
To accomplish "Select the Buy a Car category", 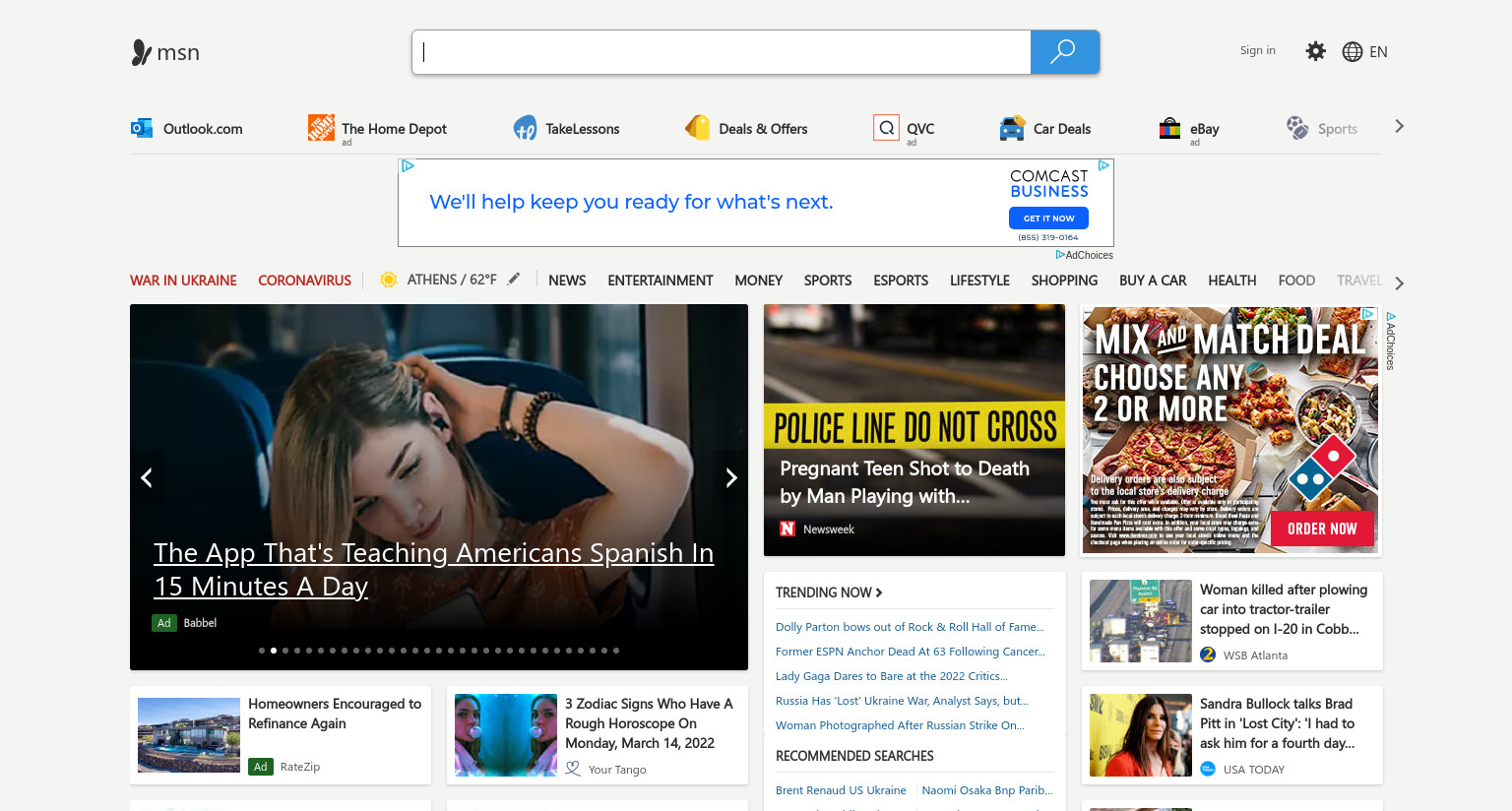I will 1153,281.
